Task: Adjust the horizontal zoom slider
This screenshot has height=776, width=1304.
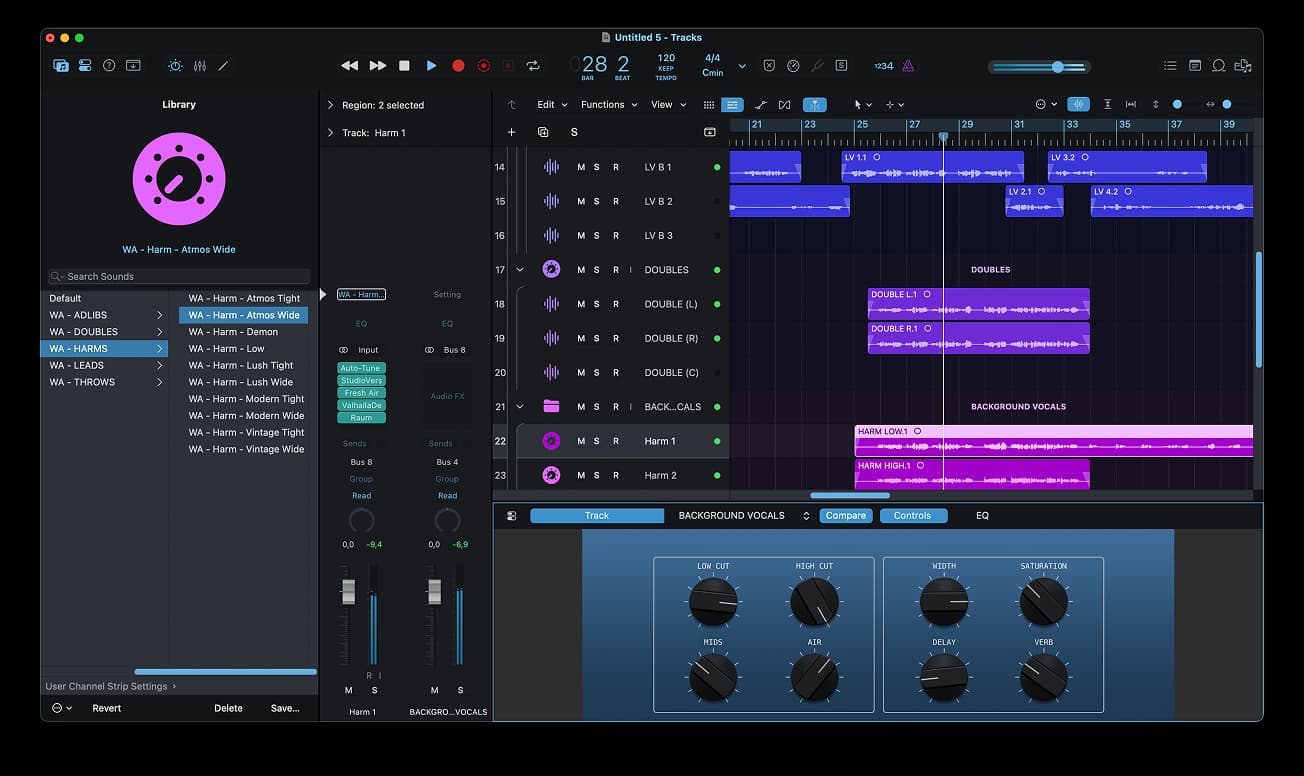Action: [x=1227, y=105]
